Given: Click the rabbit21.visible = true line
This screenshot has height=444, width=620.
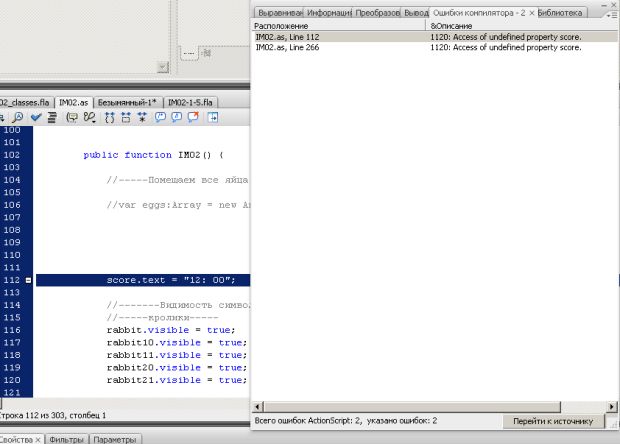Looking at the screenshot, I should tap(177, 380).
